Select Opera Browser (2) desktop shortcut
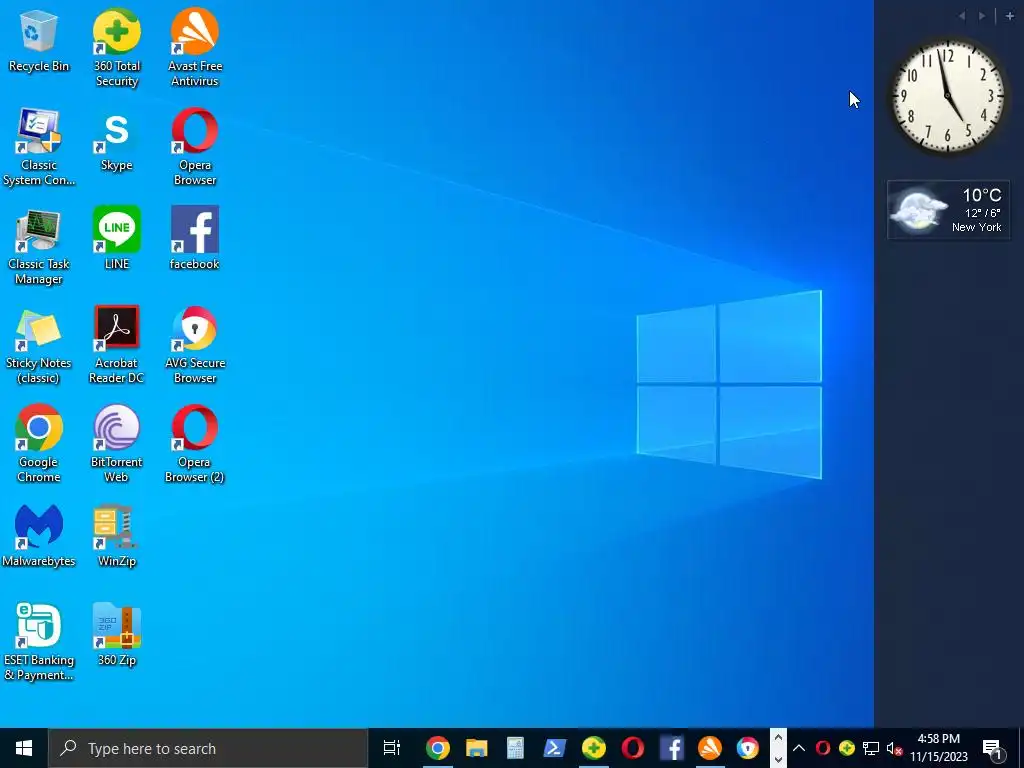This screenshot has height=768, width=1024. 195,444
